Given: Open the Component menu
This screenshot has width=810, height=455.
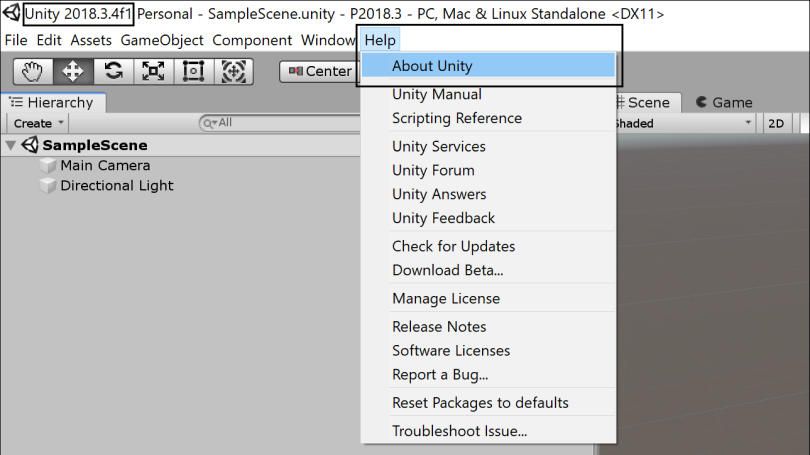Looking at the screenshot, I should (x=252, y=40).
